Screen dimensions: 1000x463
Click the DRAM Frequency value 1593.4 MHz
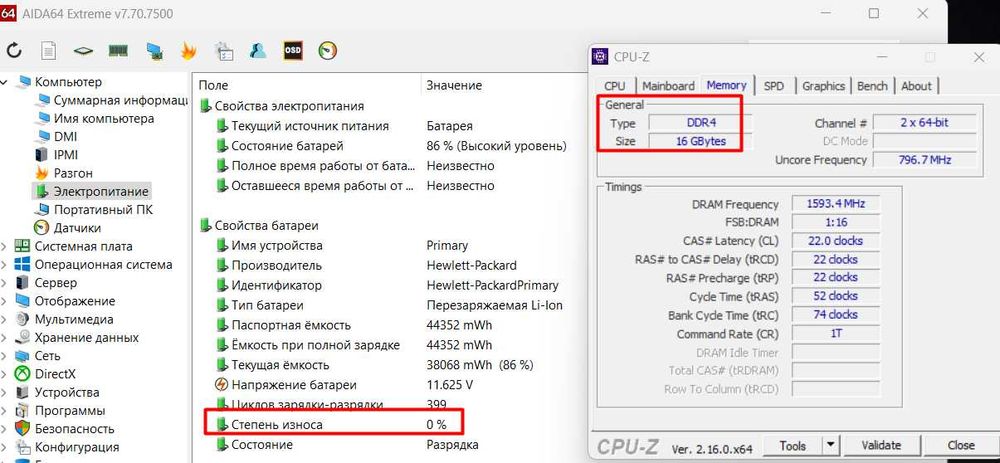[x=835, y=204]
